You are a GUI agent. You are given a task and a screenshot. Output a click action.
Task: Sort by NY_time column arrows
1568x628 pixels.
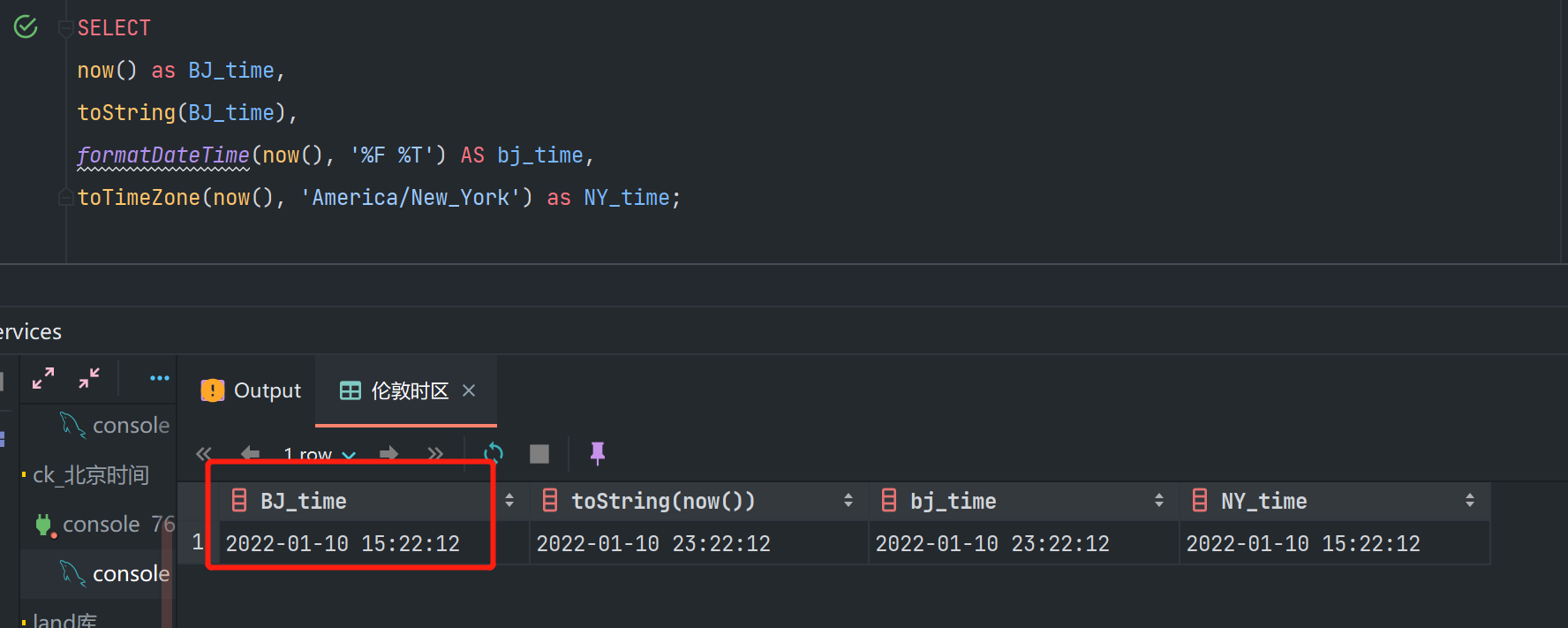[1470, 501]
